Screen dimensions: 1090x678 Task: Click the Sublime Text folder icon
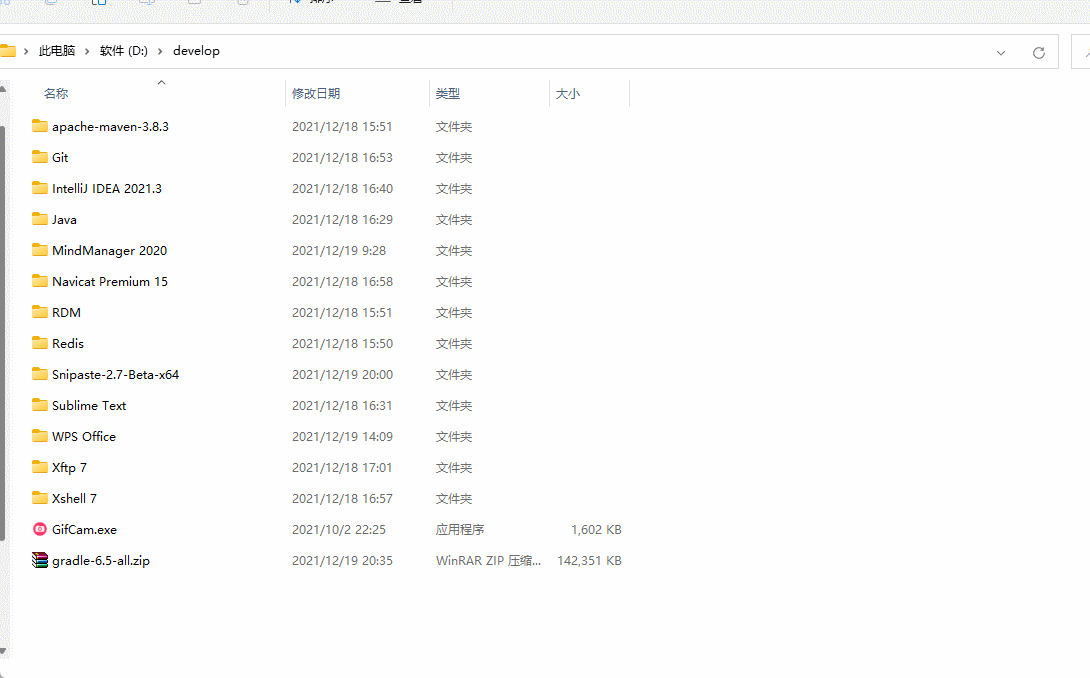tap(40, 405)
